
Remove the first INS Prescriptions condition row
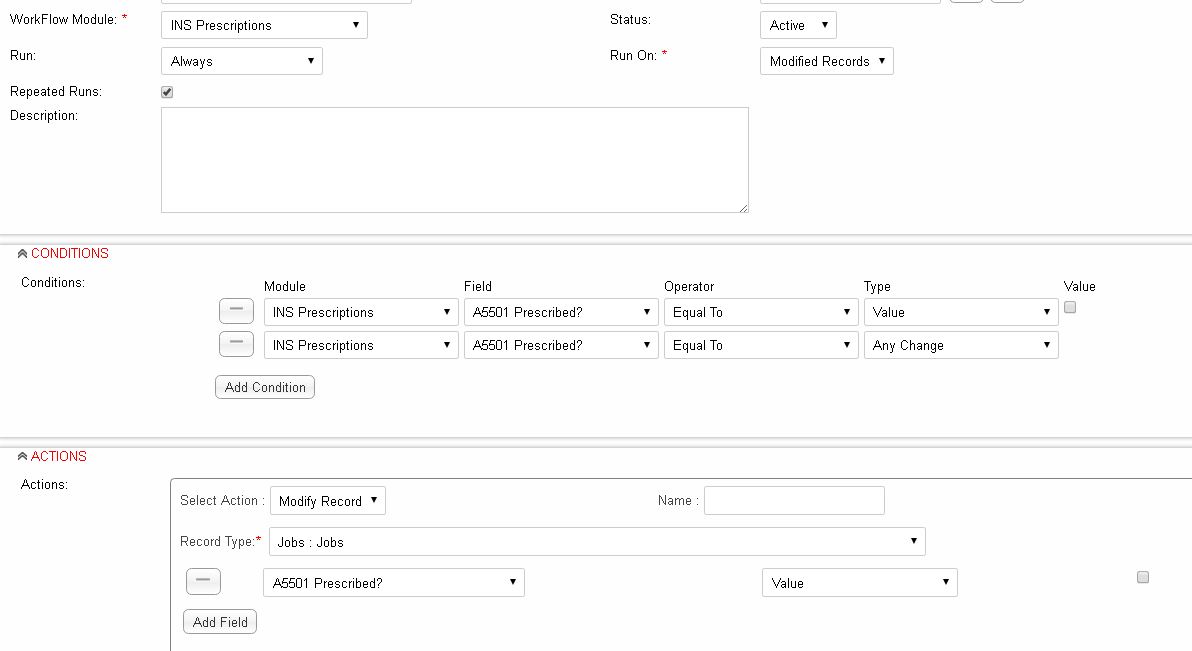236,311
